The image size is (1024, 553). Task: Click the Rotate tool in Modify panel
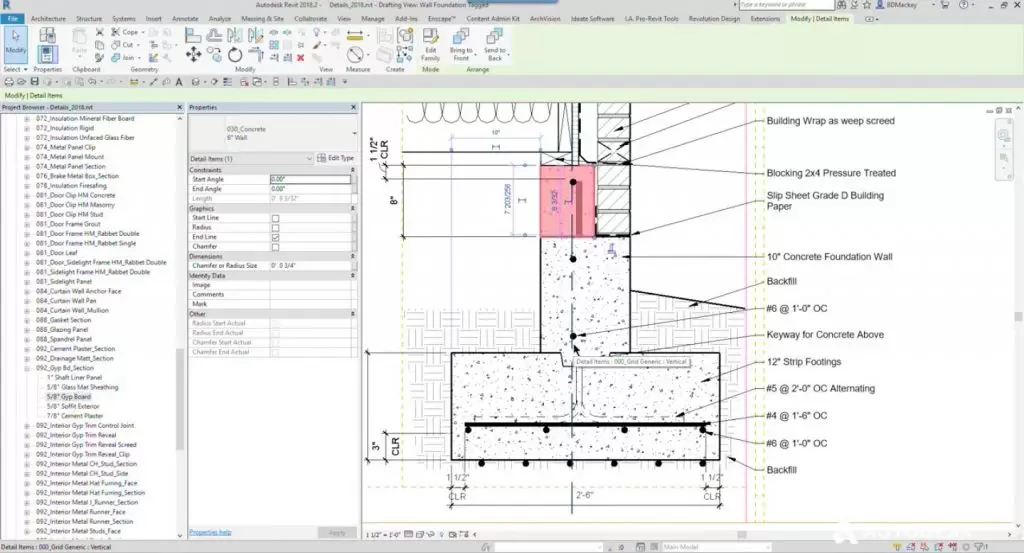234,54
